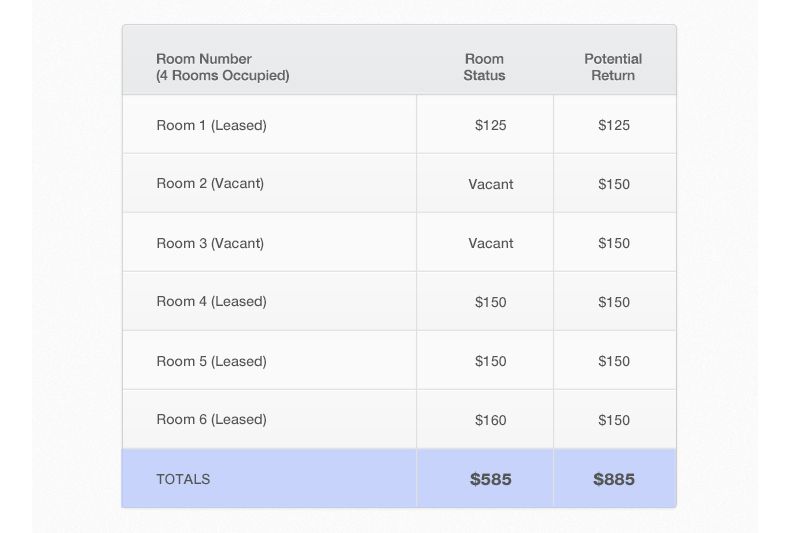Select Room 1 potential return $125
Image resolution: width=800 pixels, height=533 pixels.
[x=614, y=125]
